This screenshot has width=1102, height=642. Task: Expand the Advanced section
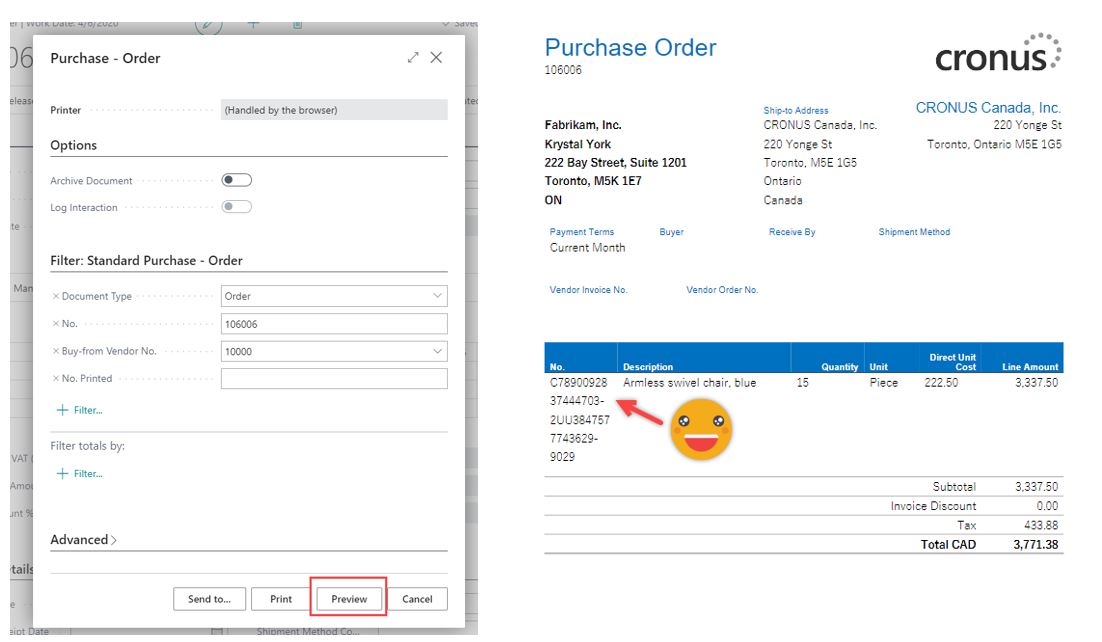click(84, 539)
